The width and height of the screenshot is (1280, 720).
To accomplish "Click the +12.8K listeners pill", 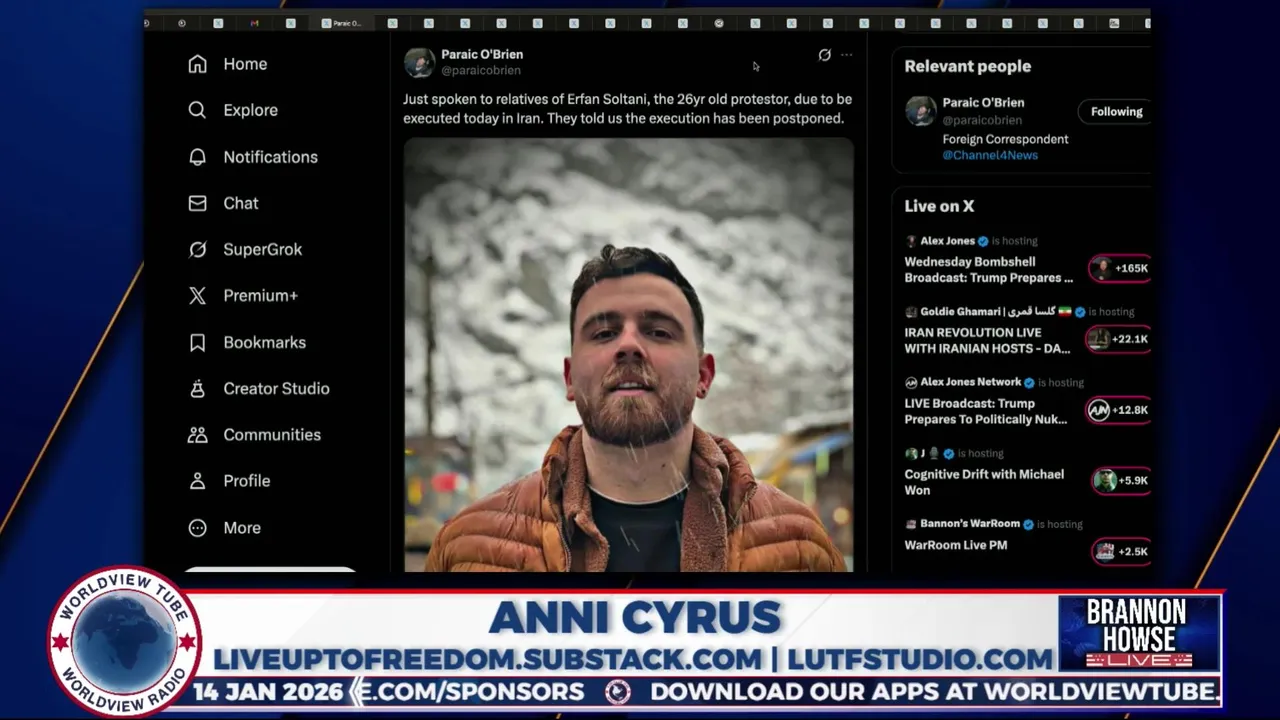I will pyautogui.click(x=1120, y=410).
